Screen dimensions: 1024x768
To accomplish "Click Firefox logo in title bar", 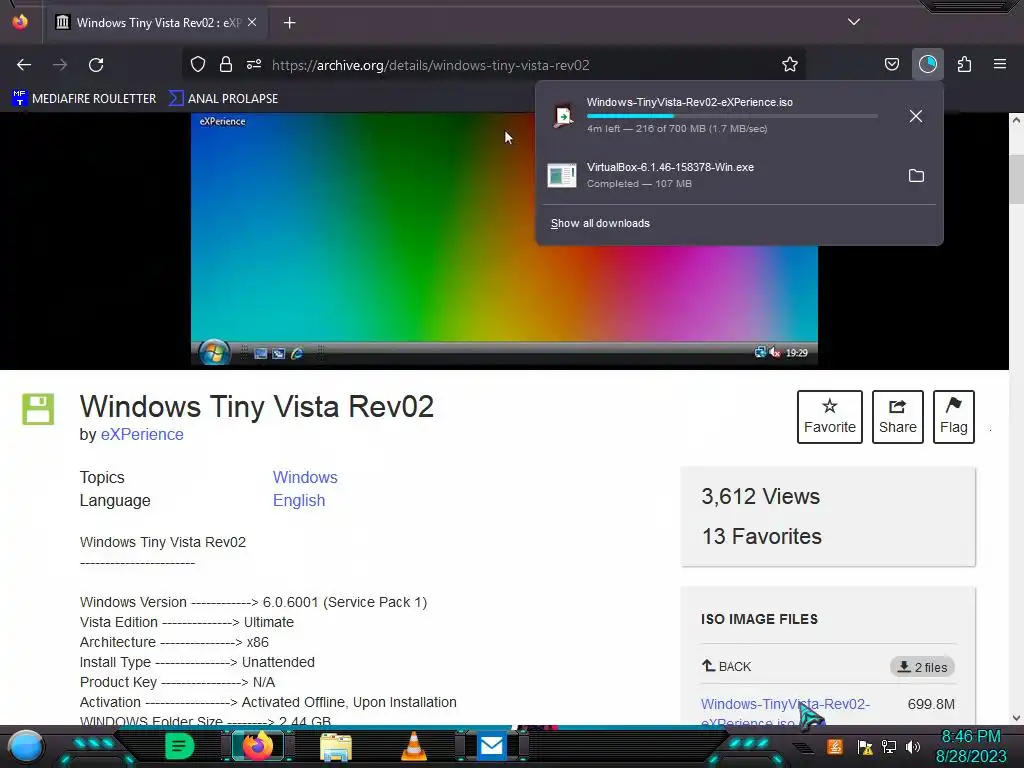I will [20, 22].
